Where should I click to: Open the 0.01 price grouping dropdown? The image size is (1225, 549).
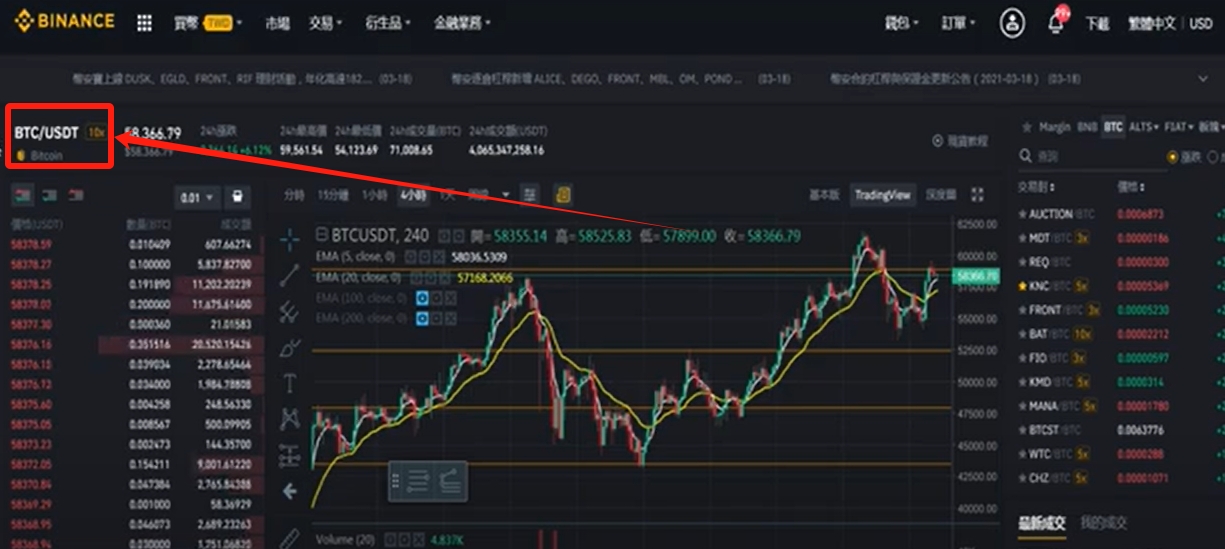click(196, 197)
